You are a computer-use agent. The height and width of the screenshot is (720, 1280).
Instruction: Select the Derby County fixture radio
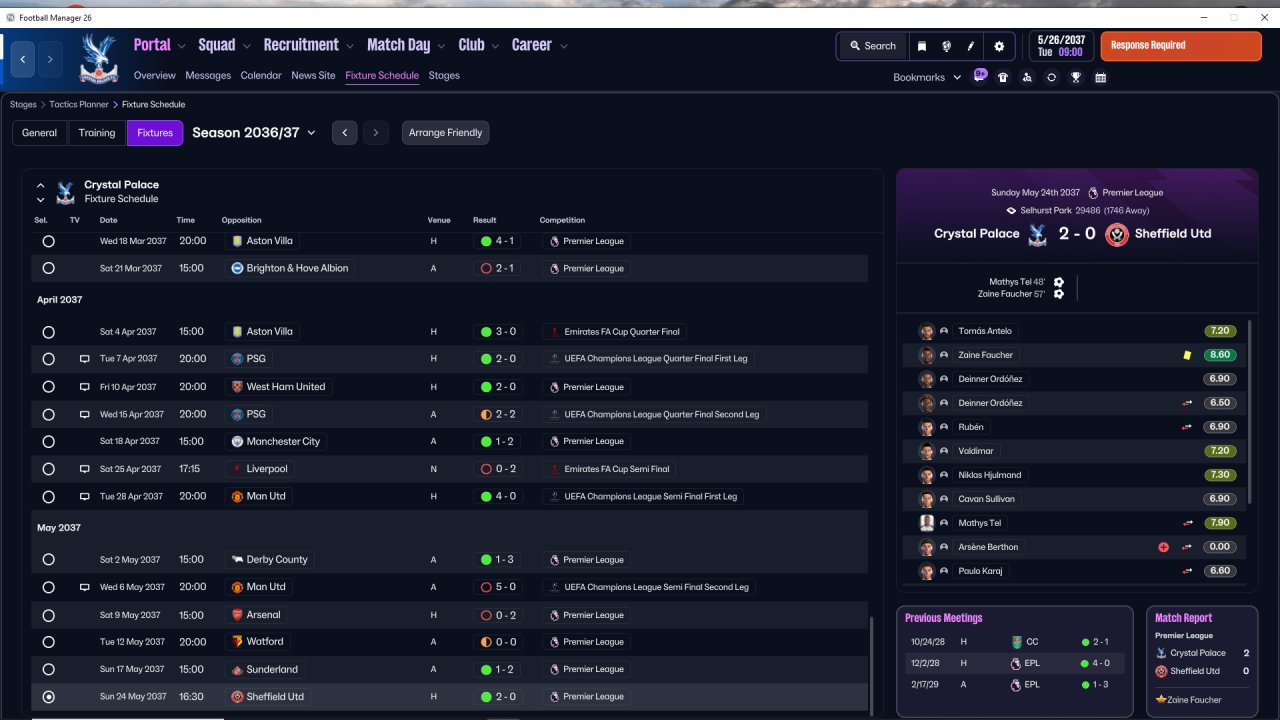tap(48, 560)
